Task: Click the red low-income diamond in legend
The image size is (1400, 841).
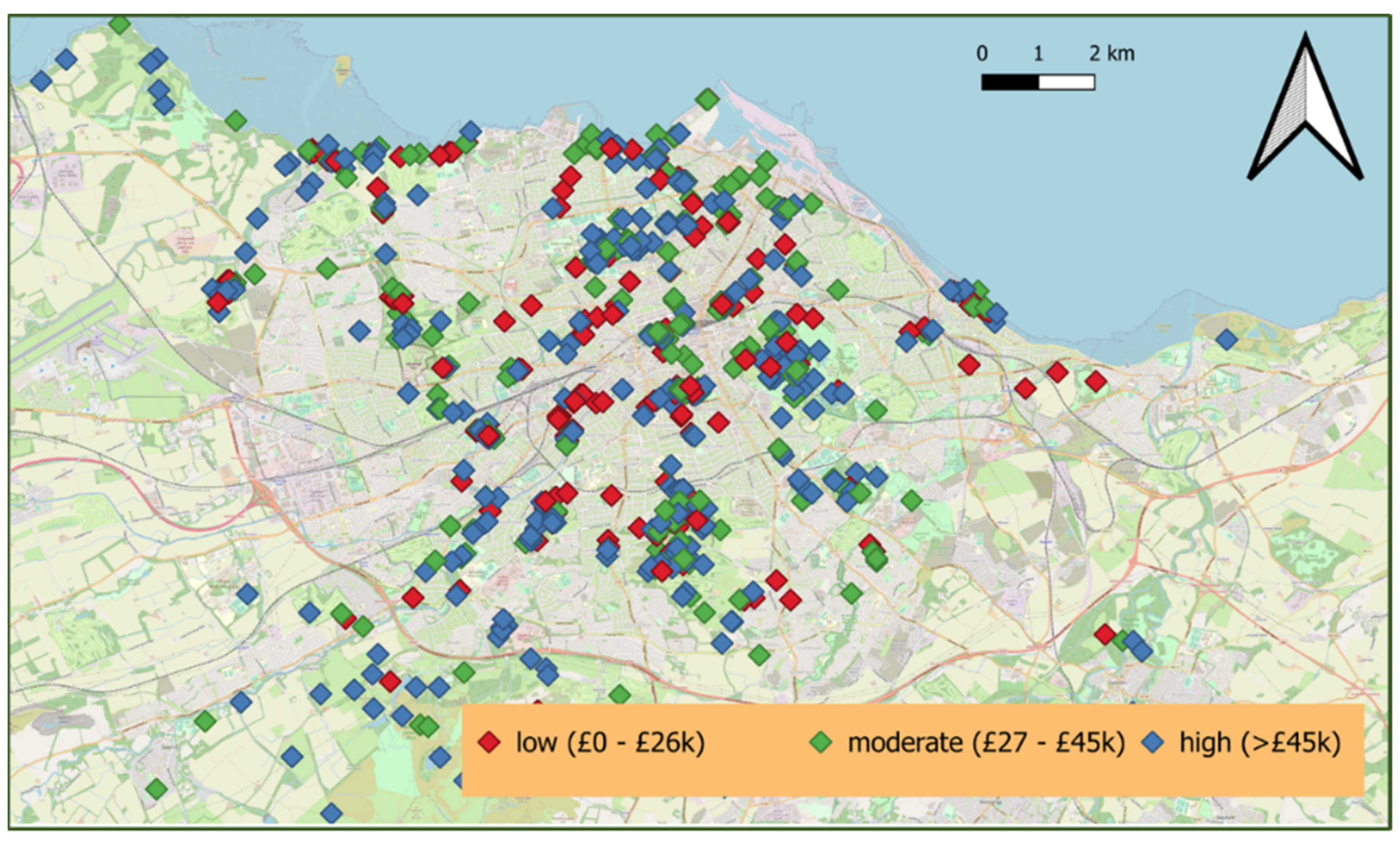Action: (x=489, y=742)
